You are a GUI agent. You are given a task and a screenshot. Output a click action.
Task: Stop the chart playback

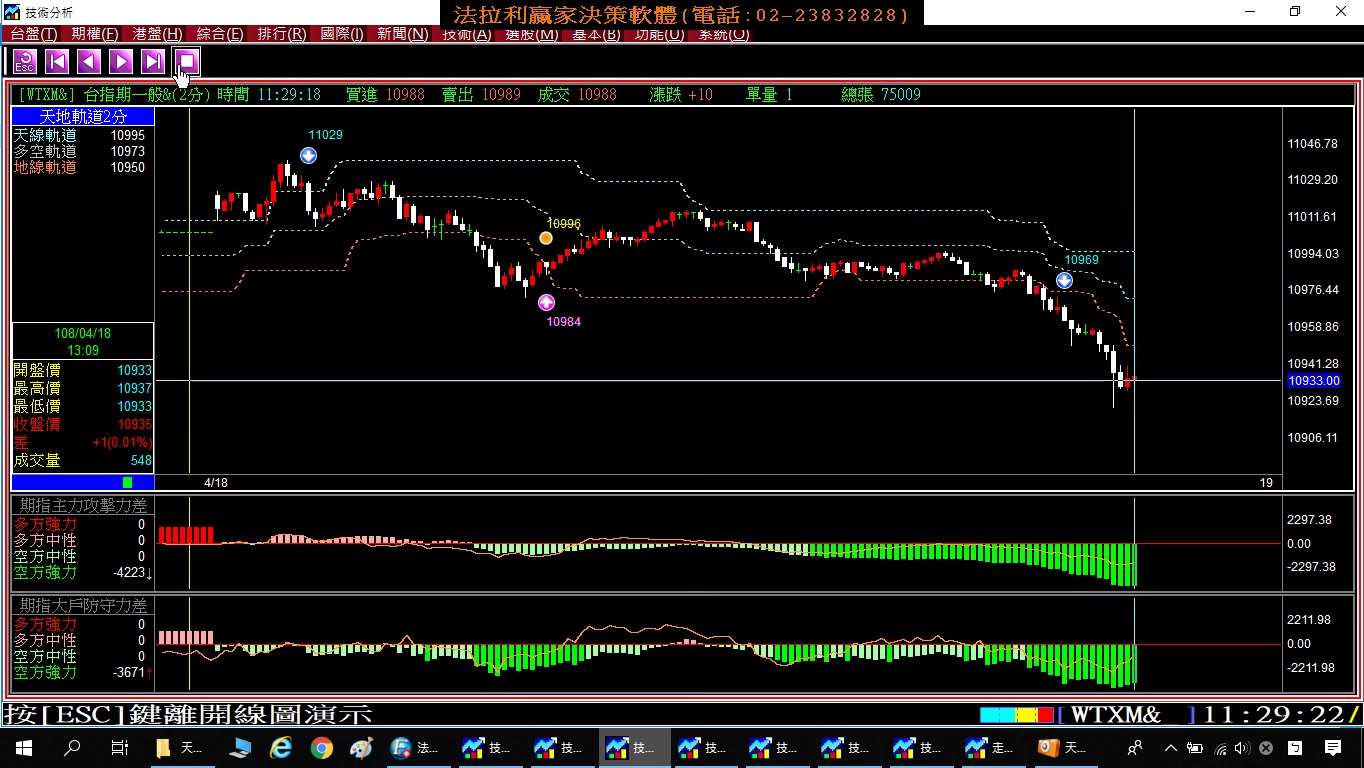(186, 62)
